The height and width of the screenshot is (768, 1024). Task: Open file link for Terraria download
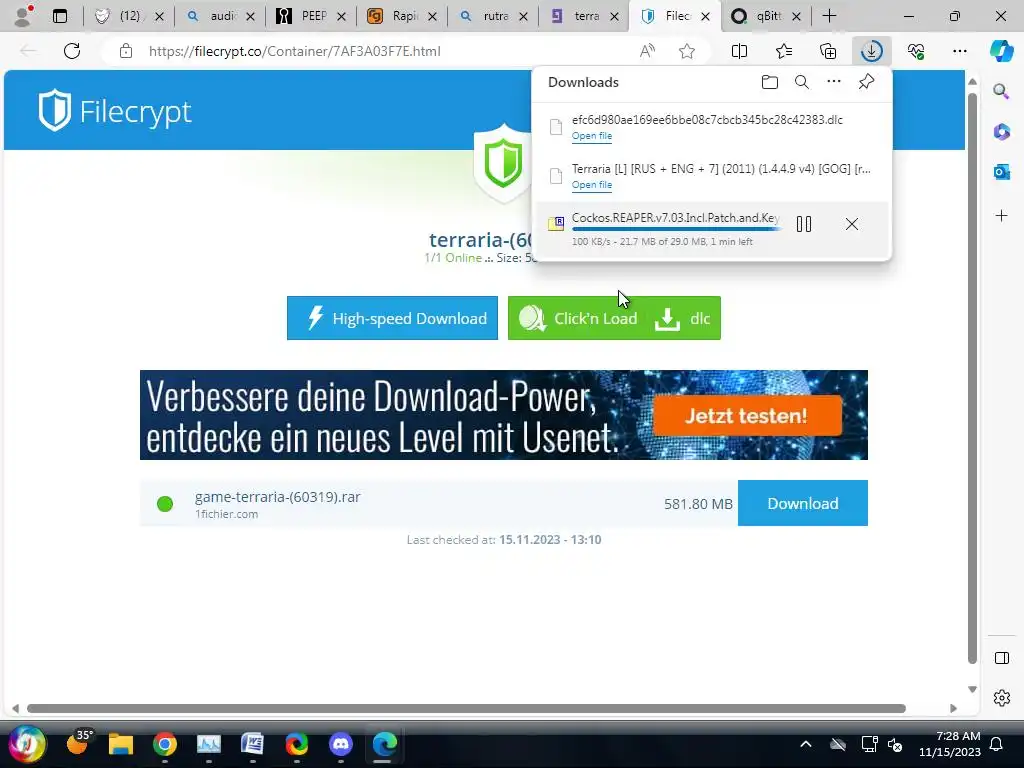(592, 185)
